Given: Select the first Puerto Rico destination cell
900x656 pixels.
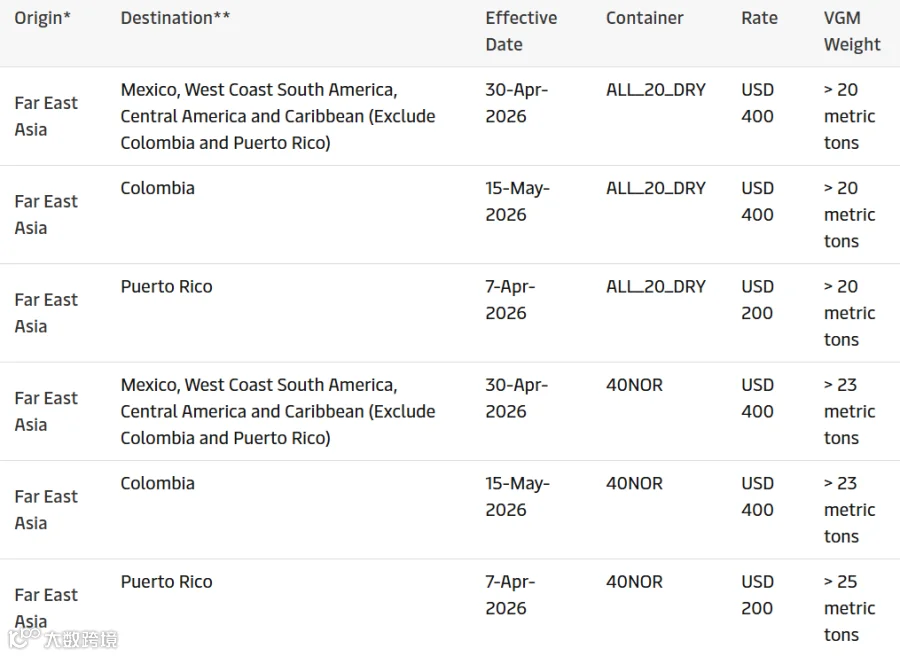Looking at the screenshot, I should pyautogui.click(x=166, y=286).
